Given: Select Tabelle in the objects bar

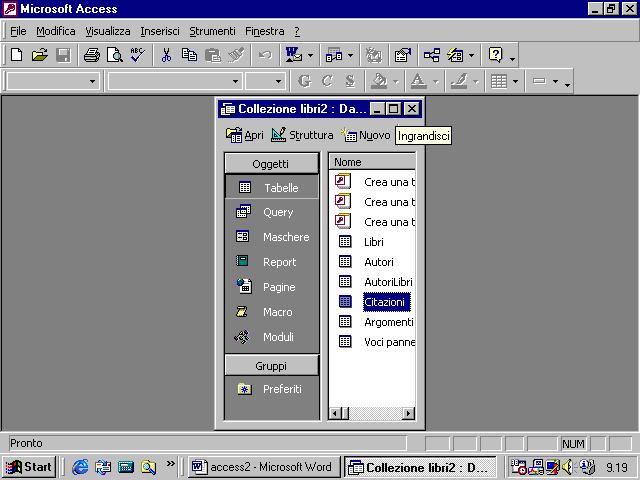Looking at the screenshot, I should (x=271, y=187).
